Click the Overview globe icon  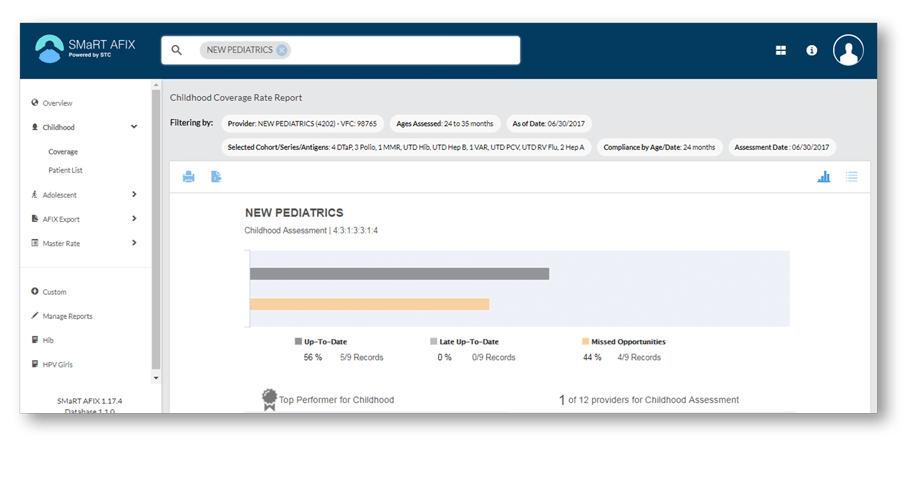point(35,103)
